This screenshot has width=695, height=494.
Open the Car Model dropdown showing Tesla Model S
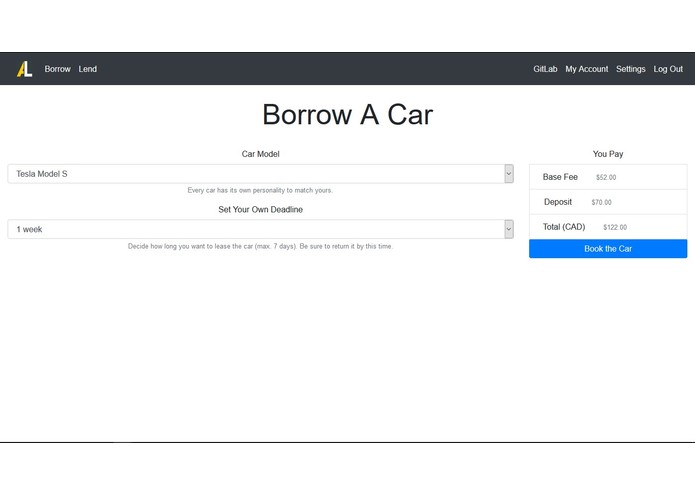(x=261, y=174)
